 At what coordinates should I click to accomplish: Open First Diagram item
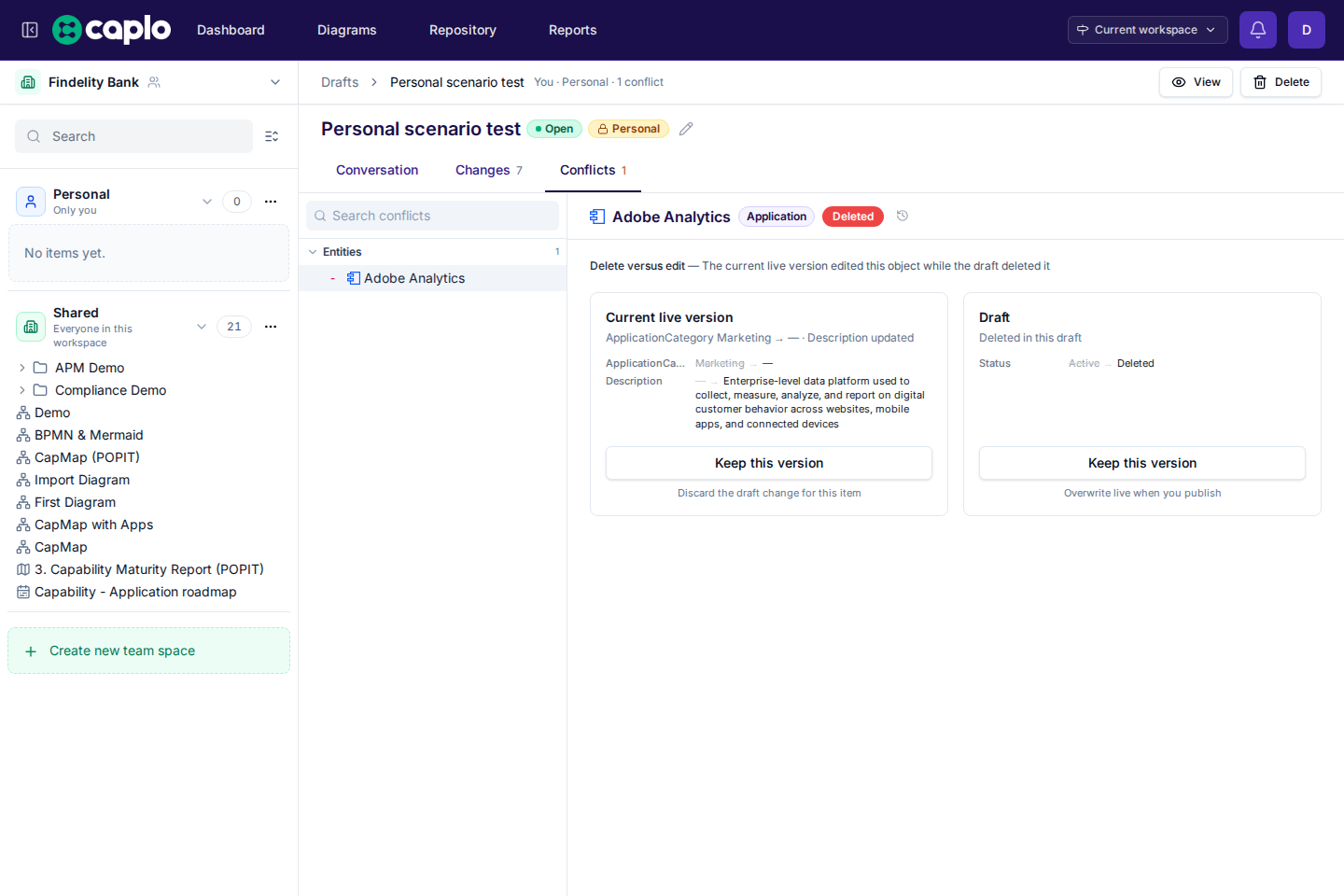pyautogui.click(x=75, y=502)
